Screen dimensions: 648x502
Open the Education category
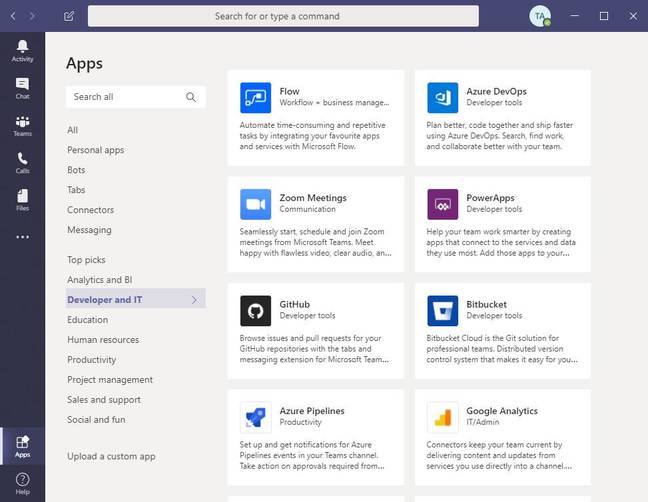(x=88, y=320)
